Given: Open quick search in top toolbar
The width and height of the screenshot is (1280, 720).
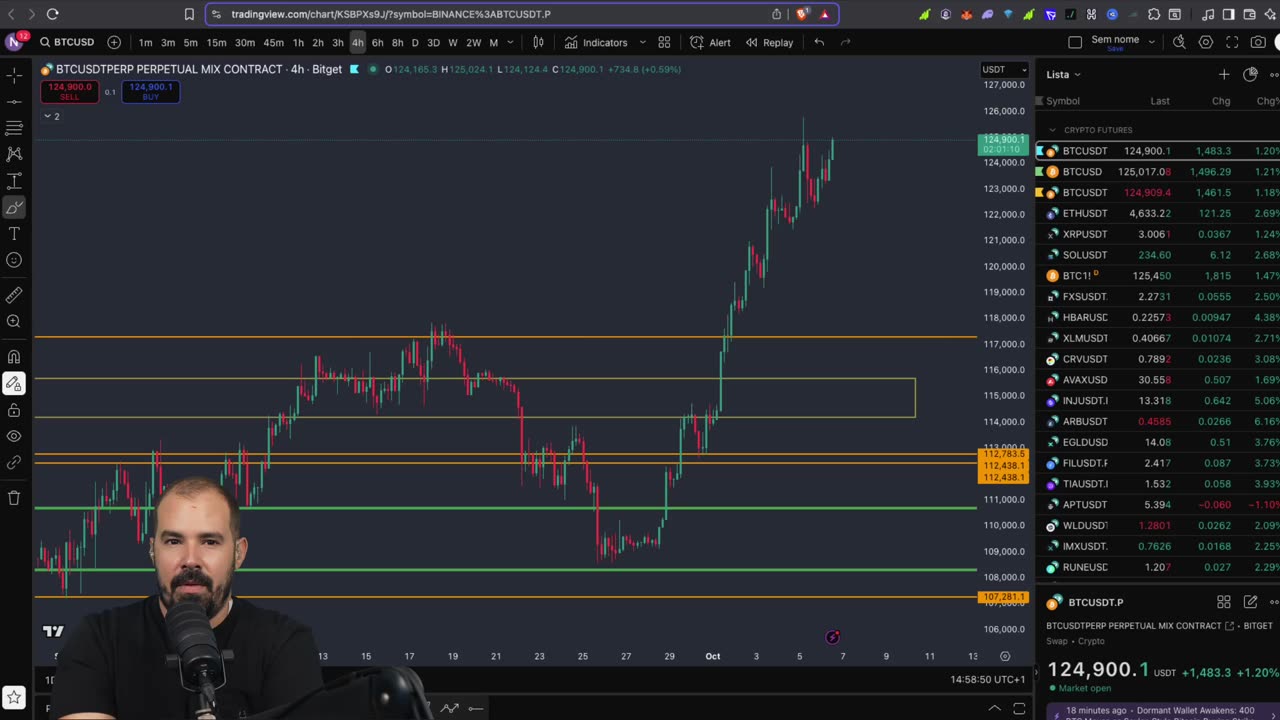Looking at the screenshot, I should 1179,42.
